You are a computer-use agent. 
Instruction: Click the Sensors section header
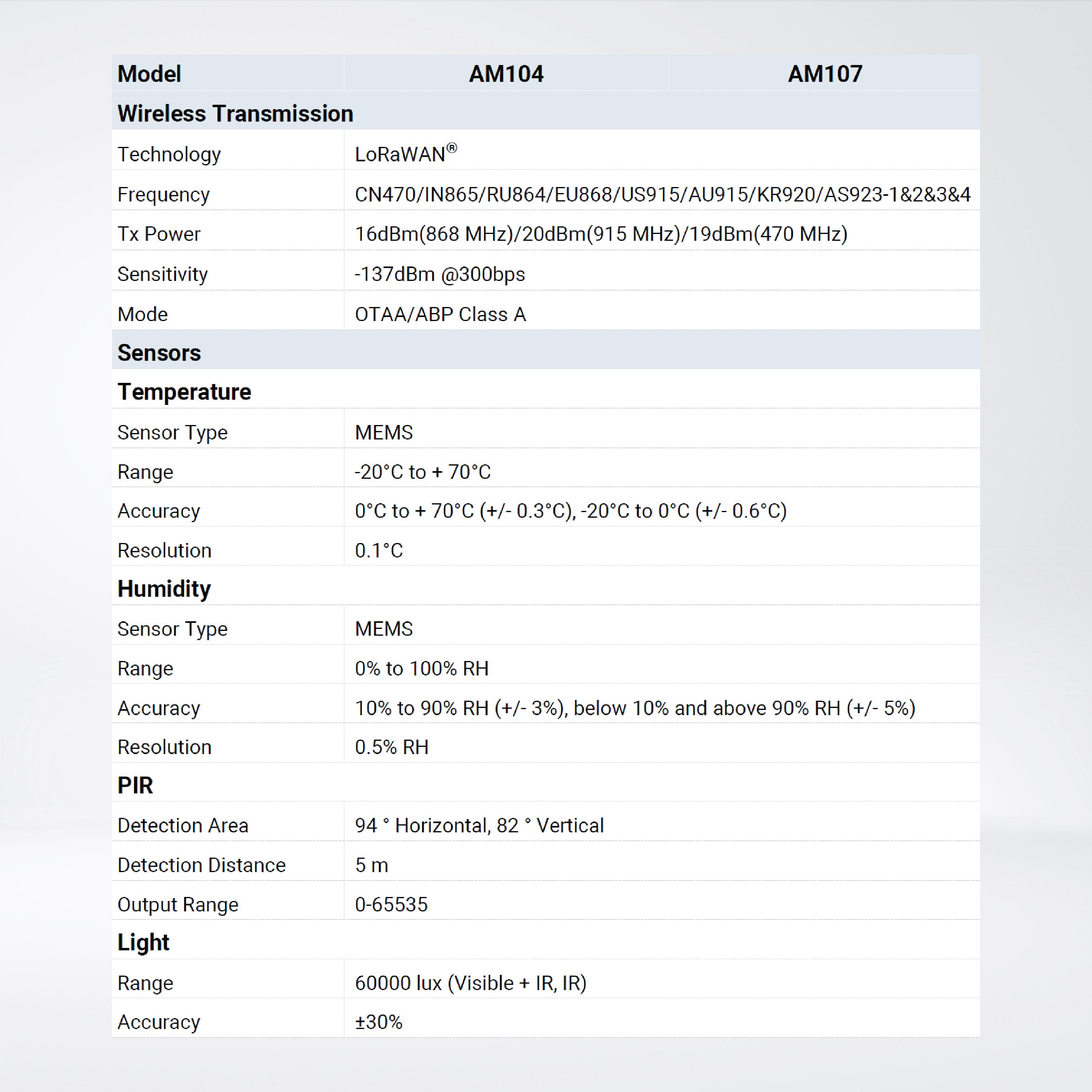[x=159, y=353]
